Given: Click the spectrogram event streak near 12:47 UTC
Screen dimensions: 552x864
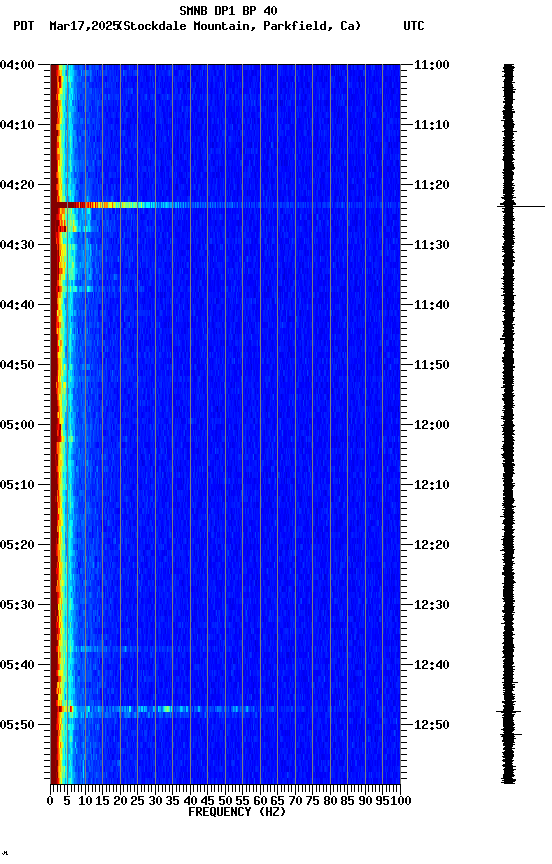Looking at the screenshot, I should coord(165,709).
